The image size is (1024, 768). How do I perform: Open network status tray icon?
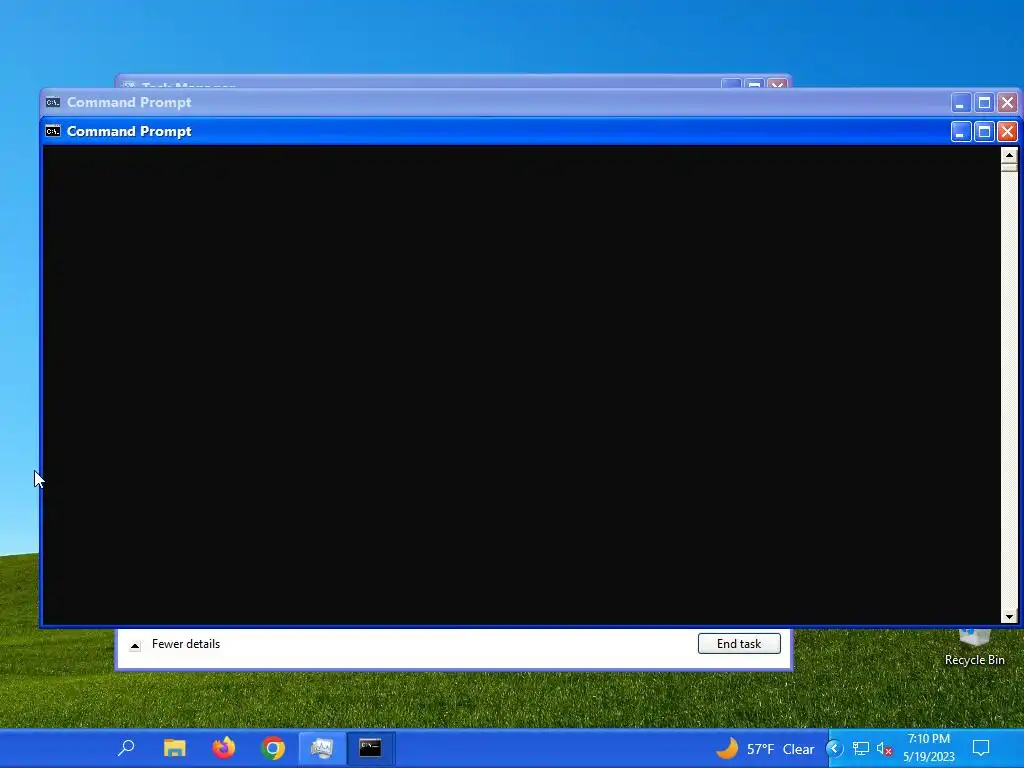(861, 748)
